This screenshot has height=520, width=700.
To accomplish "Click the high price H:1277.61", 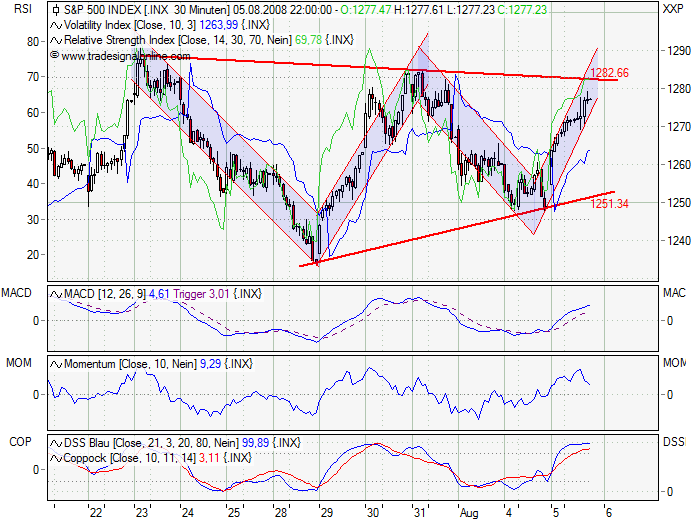I will (x=419, y=10).
